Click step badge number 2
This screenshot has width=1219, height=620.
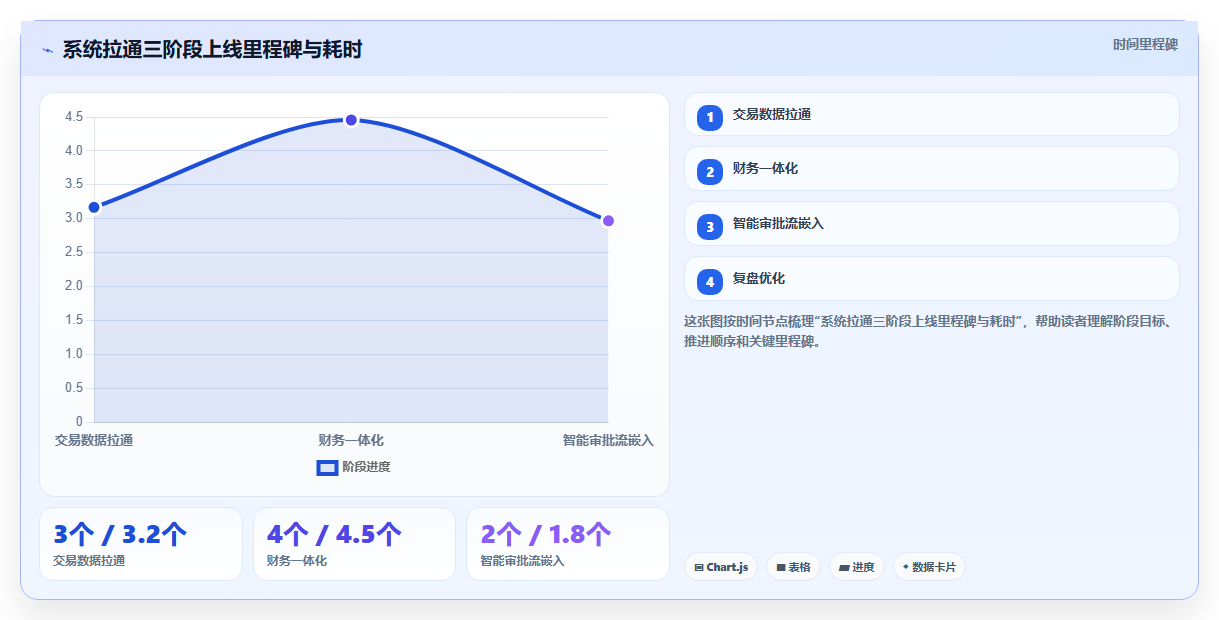click(710, 172)
